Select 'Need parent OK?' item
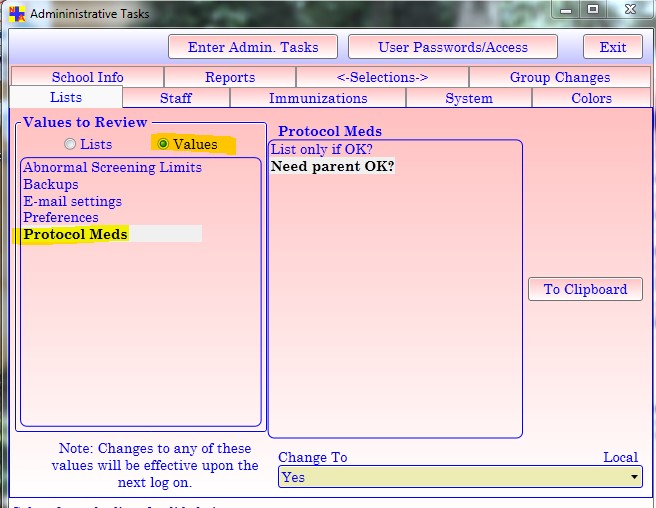 pyautogui.click(x=332, y=166)
